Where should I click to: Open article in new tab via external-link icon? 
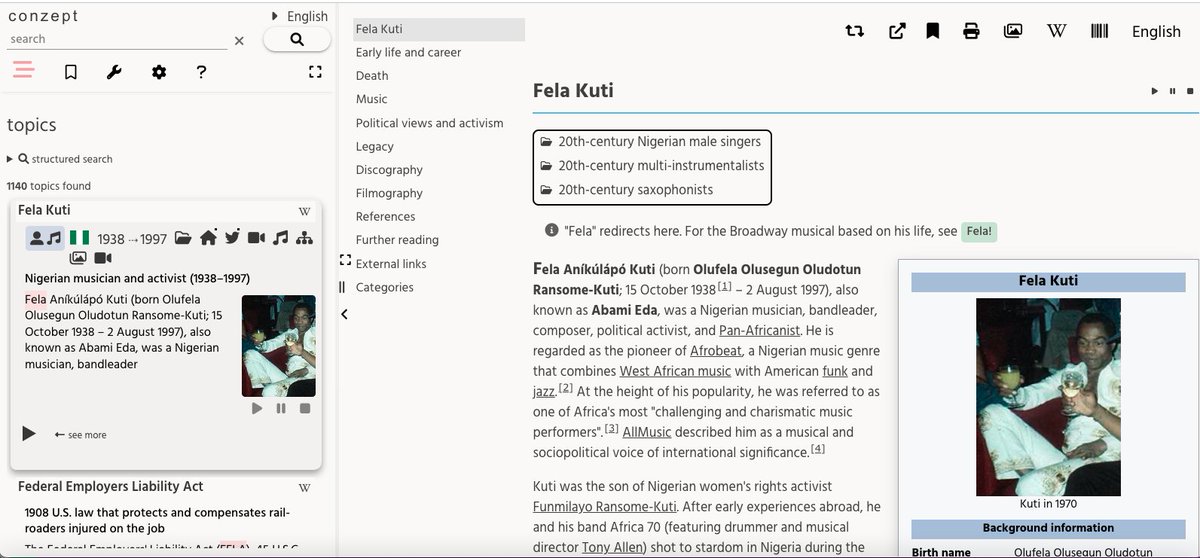[897, 31]
